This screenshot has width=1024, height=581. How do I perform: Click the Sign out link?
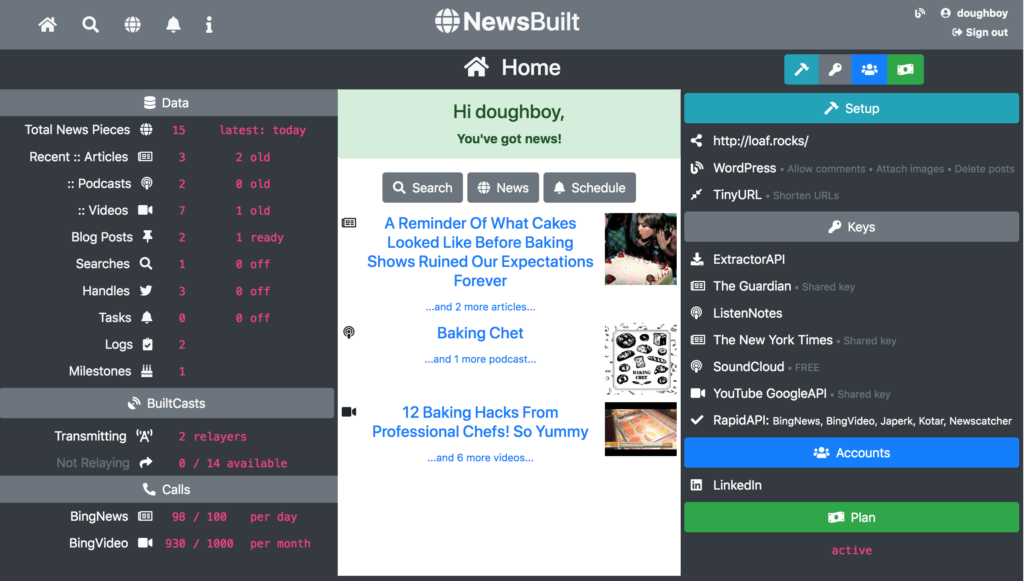click(980, 33)
